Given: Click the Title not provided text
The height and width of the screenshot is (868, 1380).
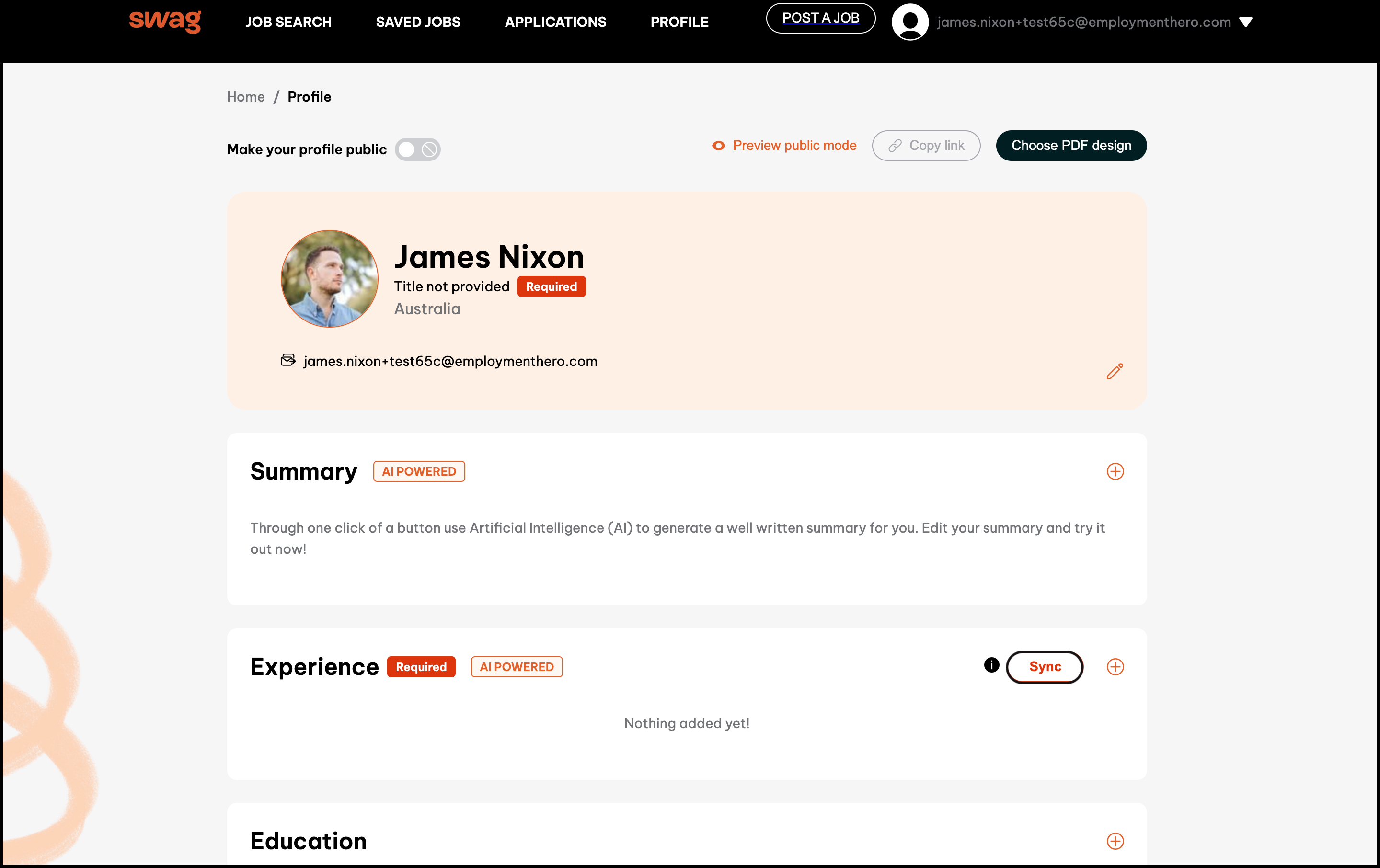Looking at the screenshot, I should click(x=451, y=286).
